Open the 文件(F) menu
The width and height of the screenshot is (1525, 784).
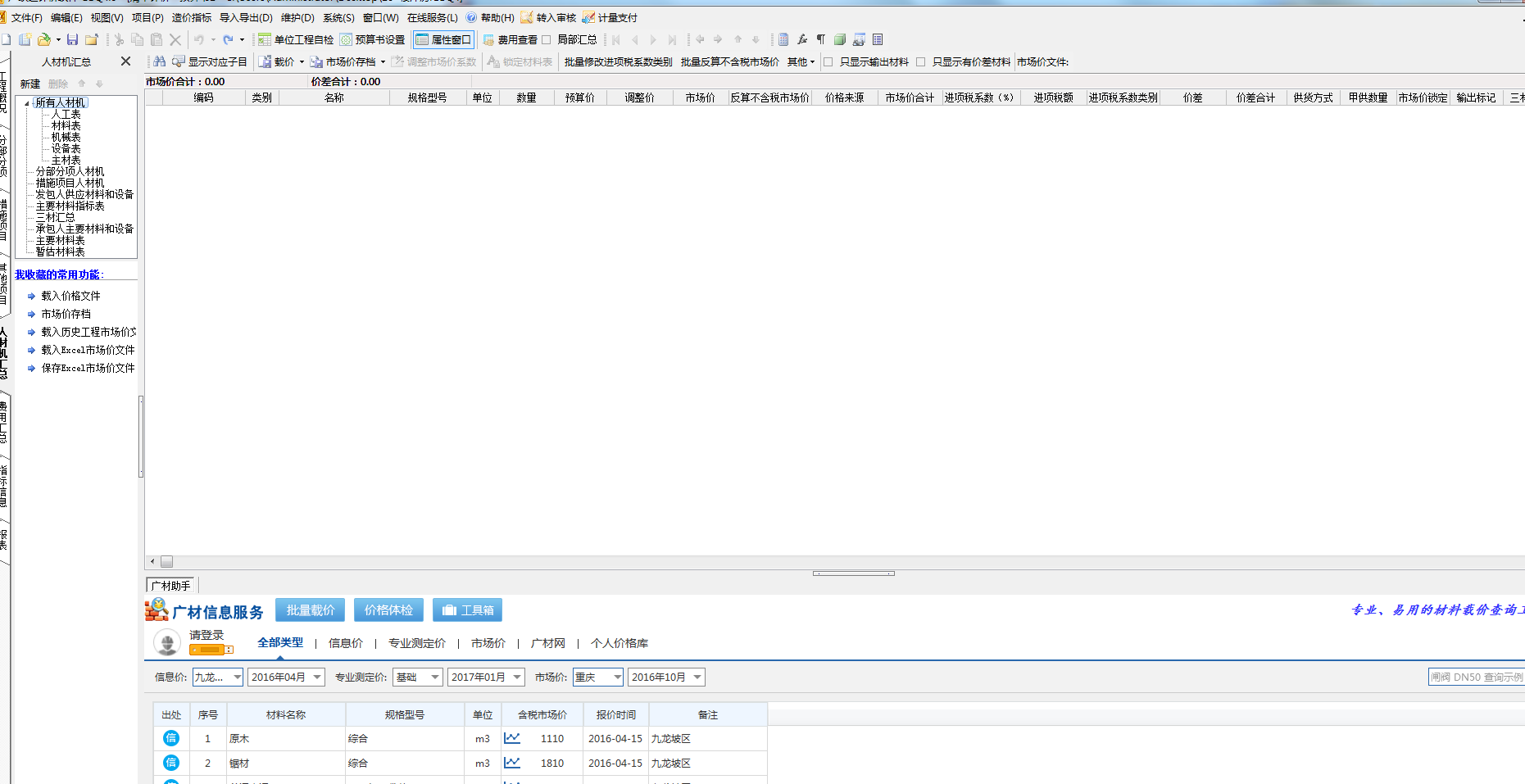pos(26,17)
